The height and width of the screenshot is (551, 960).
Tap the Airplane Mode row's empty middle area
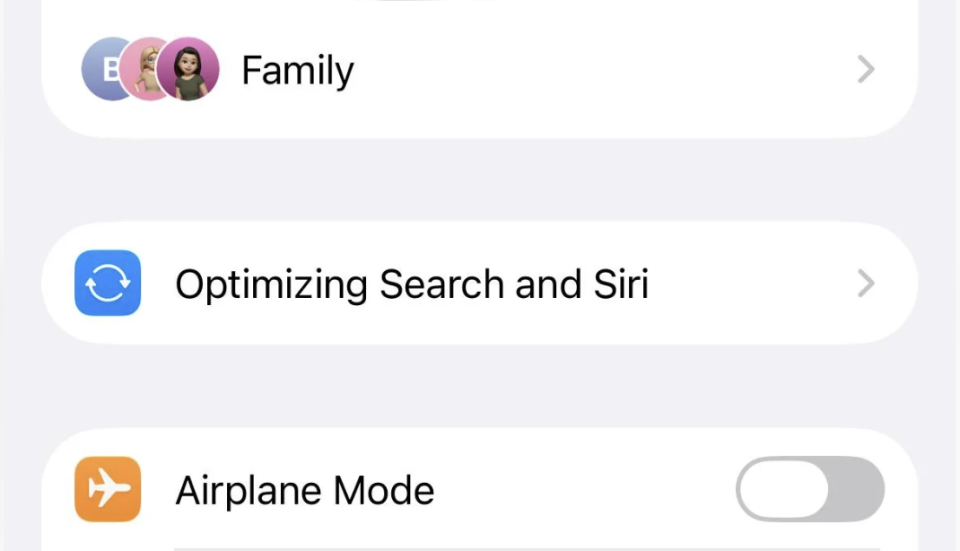pyautogui.click(x=585, y=489)
